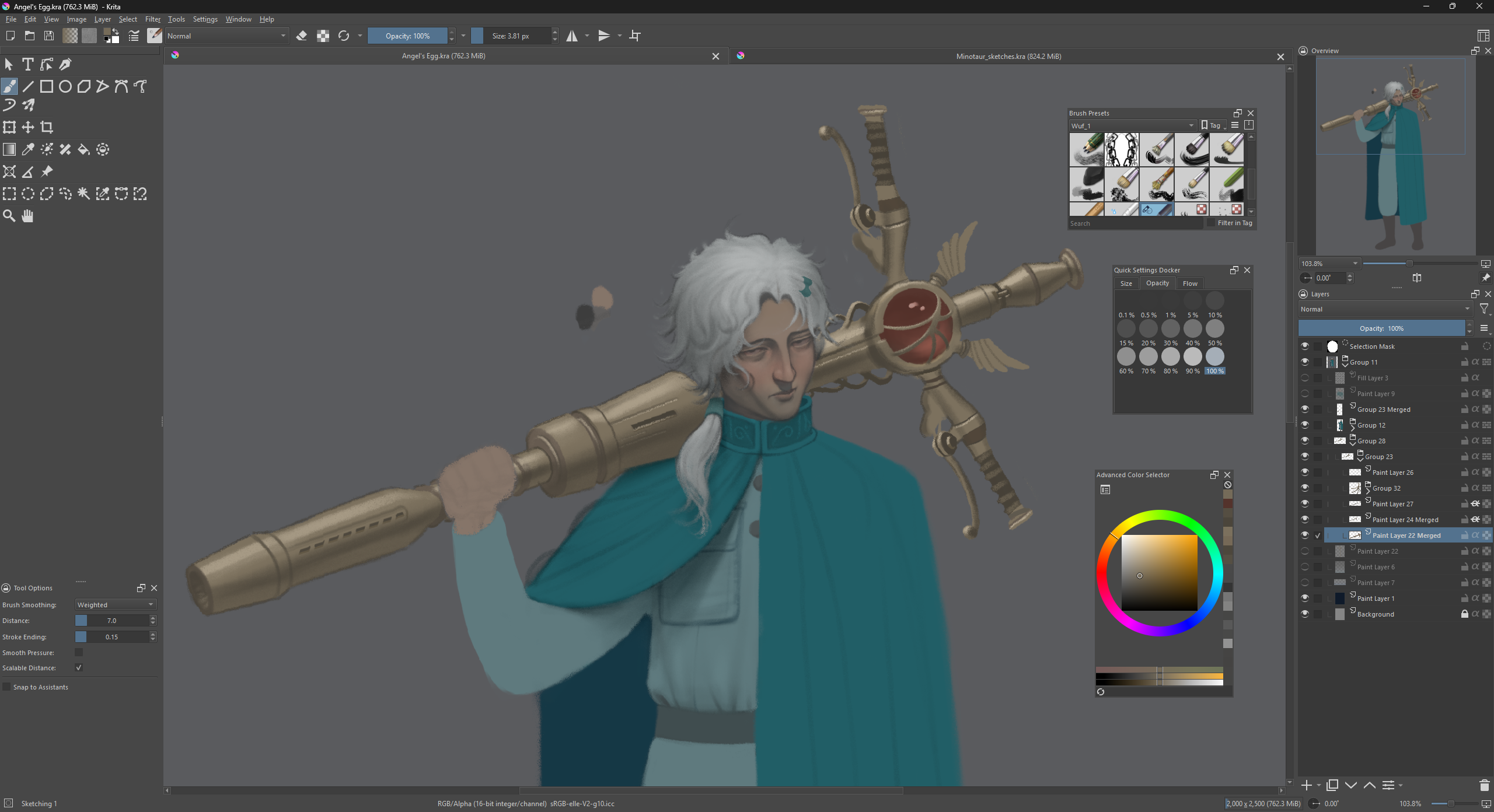Select the Freehand Brush tool
1494x812 pixels.
click(x=9, y=86)
